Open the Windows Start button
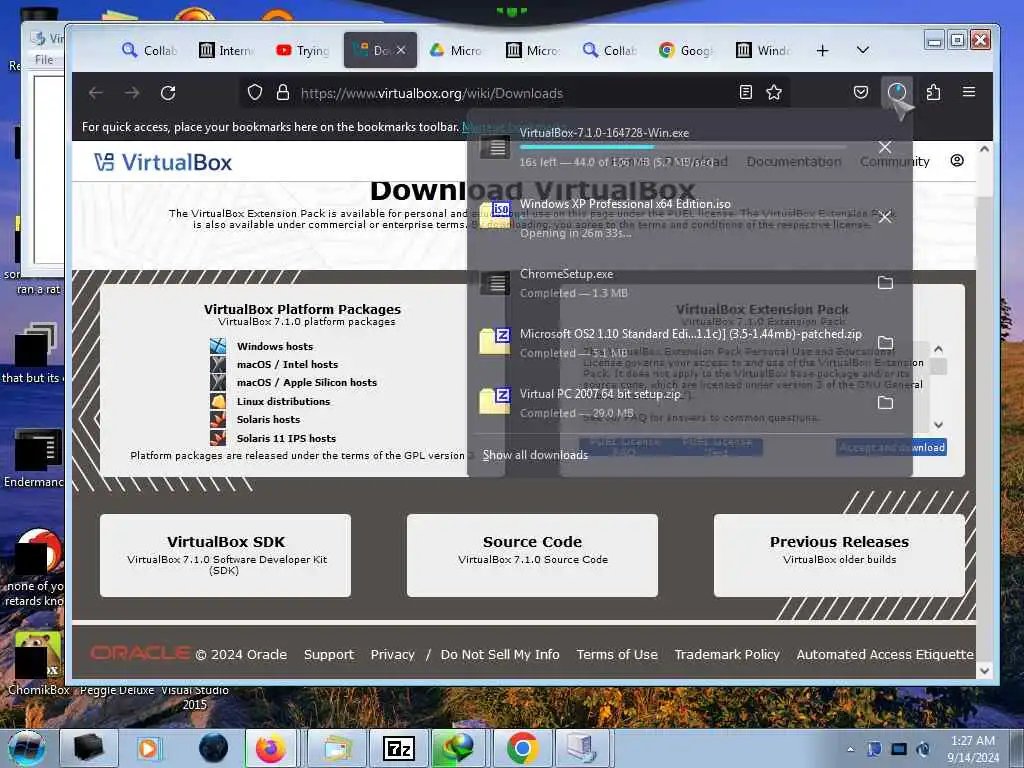The height and width of the screenshot is (768, 1024). (27, 748)
